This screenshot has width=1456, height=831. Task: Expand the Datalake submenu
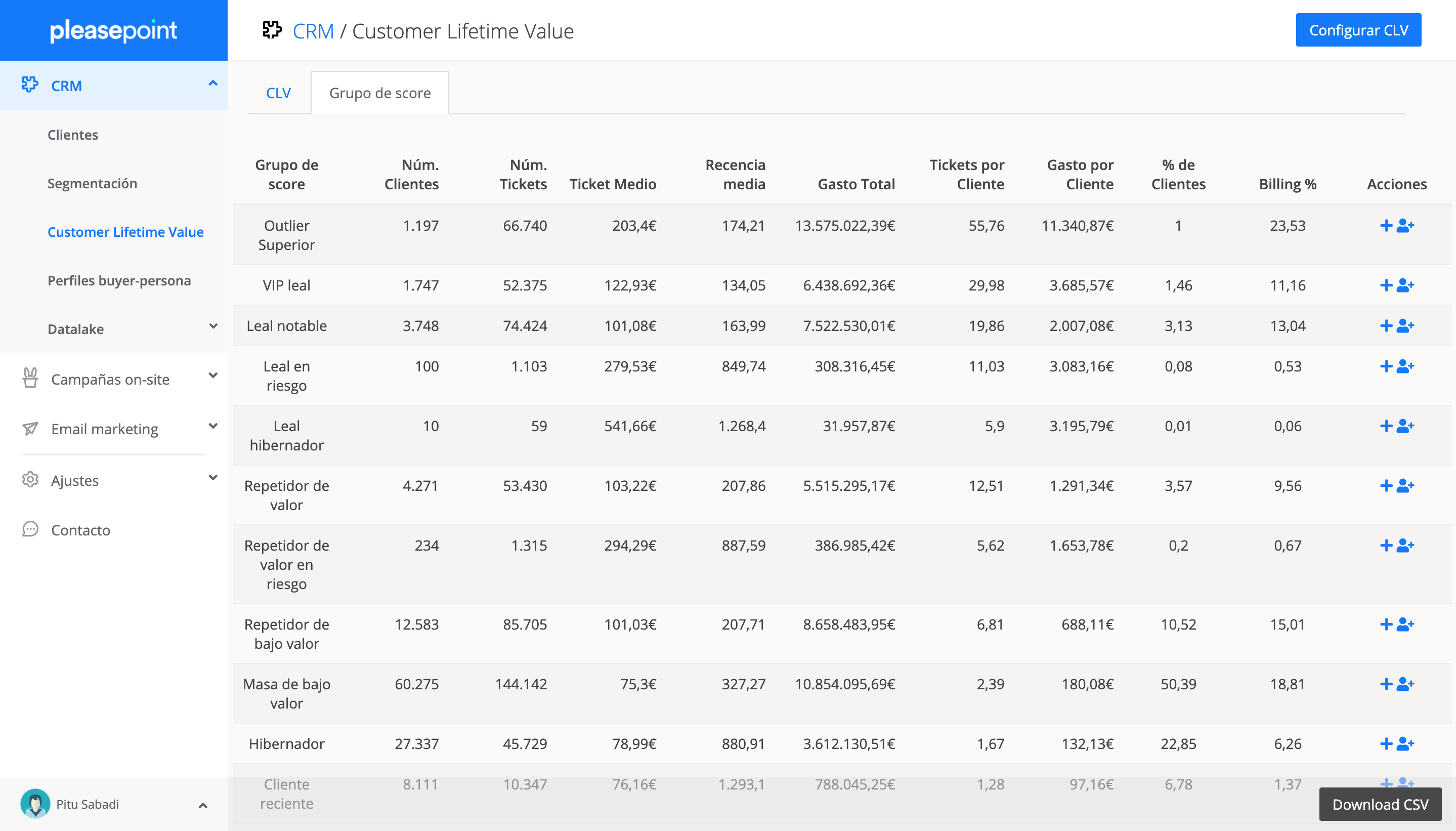pyautogui.click(x=213, y=327)
